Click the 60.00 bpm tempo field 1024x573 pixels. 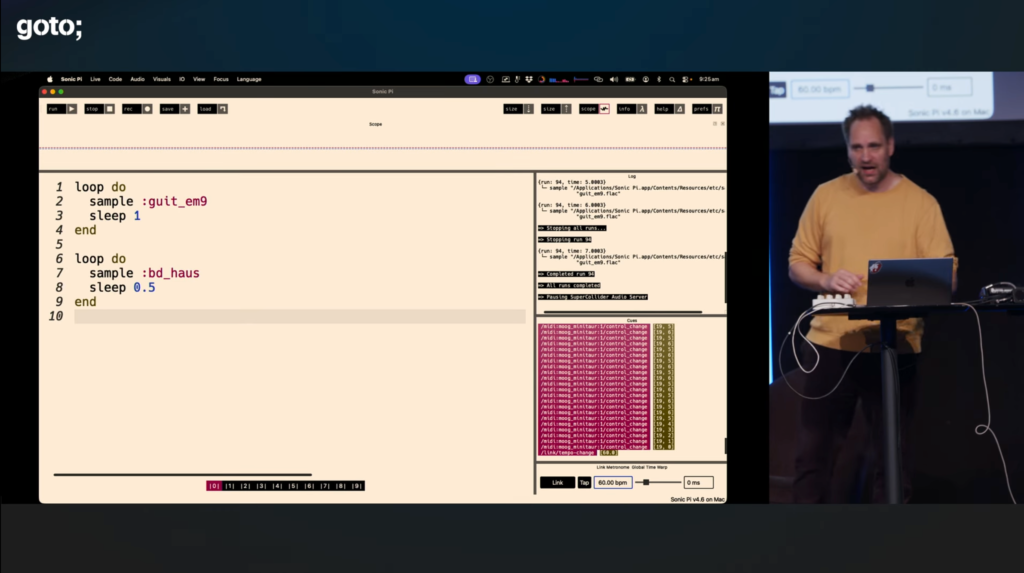tap(613, 483)
